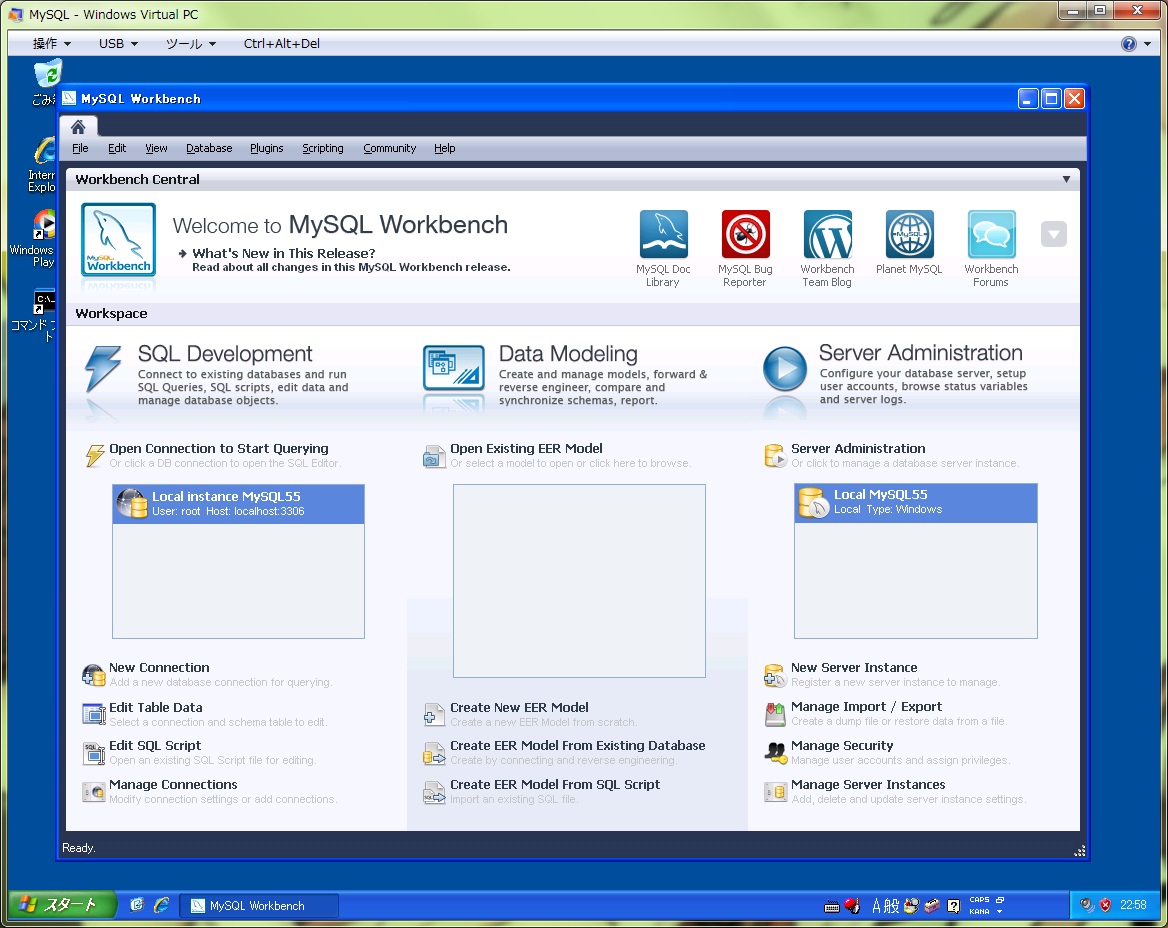The image size is (1168, 928).
Task: Open the Community menu
Action: pyautogui.click(x=390, y=148)
